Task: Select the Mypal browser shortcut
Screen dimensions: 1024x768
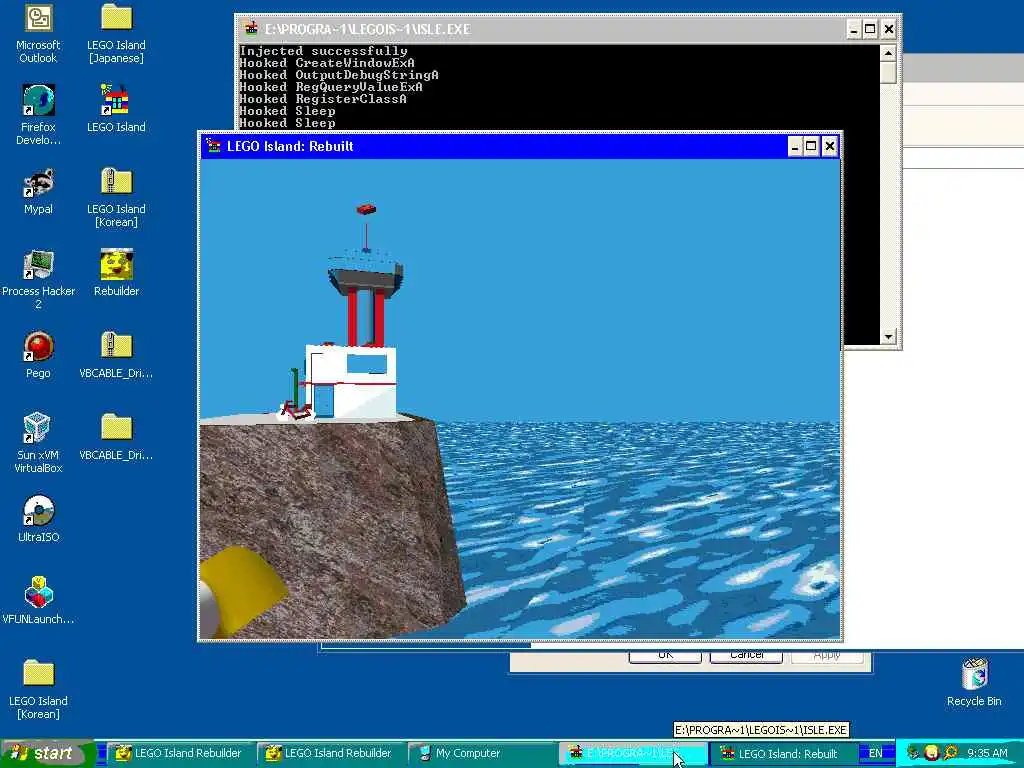Action: 38,191
